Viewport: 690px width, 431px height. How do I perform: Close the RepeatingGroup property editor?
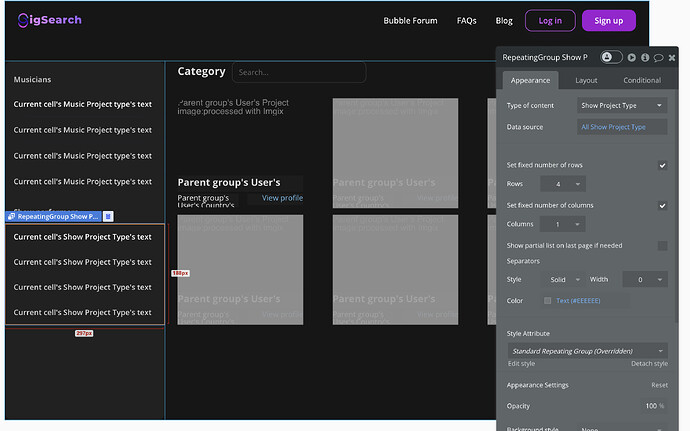click(672, 58)
